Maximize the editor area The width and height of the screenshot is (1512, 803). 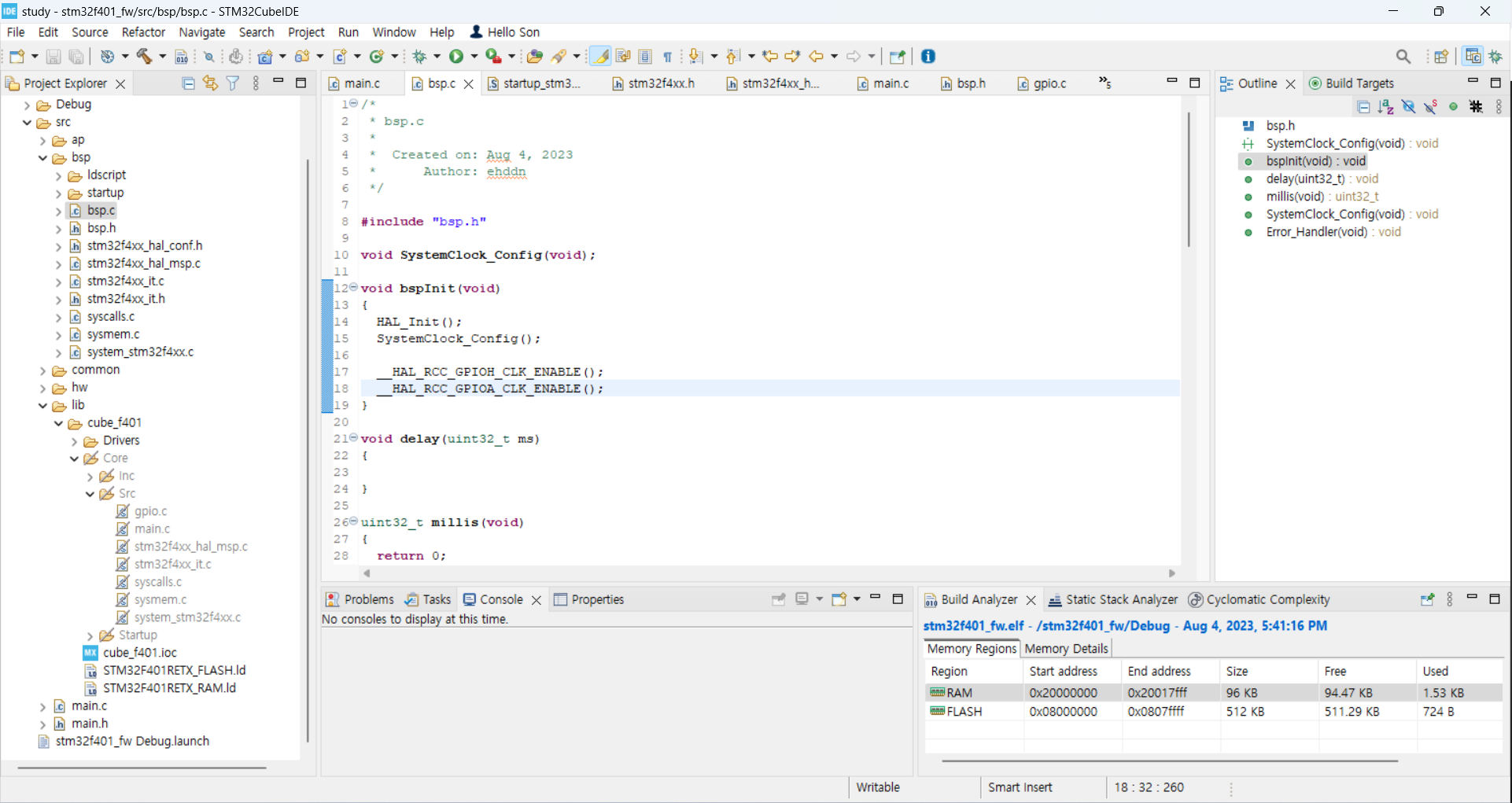(x=1194, y=83)
